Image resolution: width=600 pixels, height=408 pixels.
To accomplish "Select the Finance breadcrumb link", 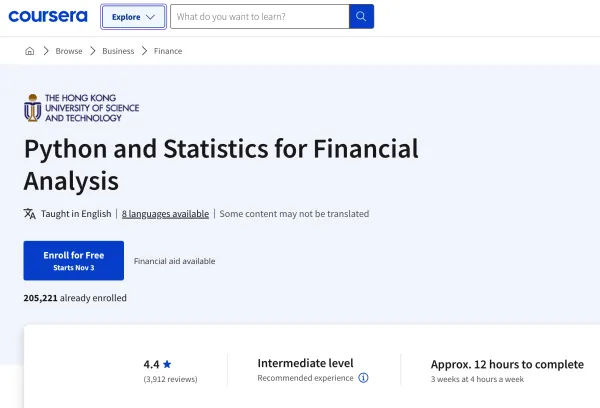I will tap(168, 51).
